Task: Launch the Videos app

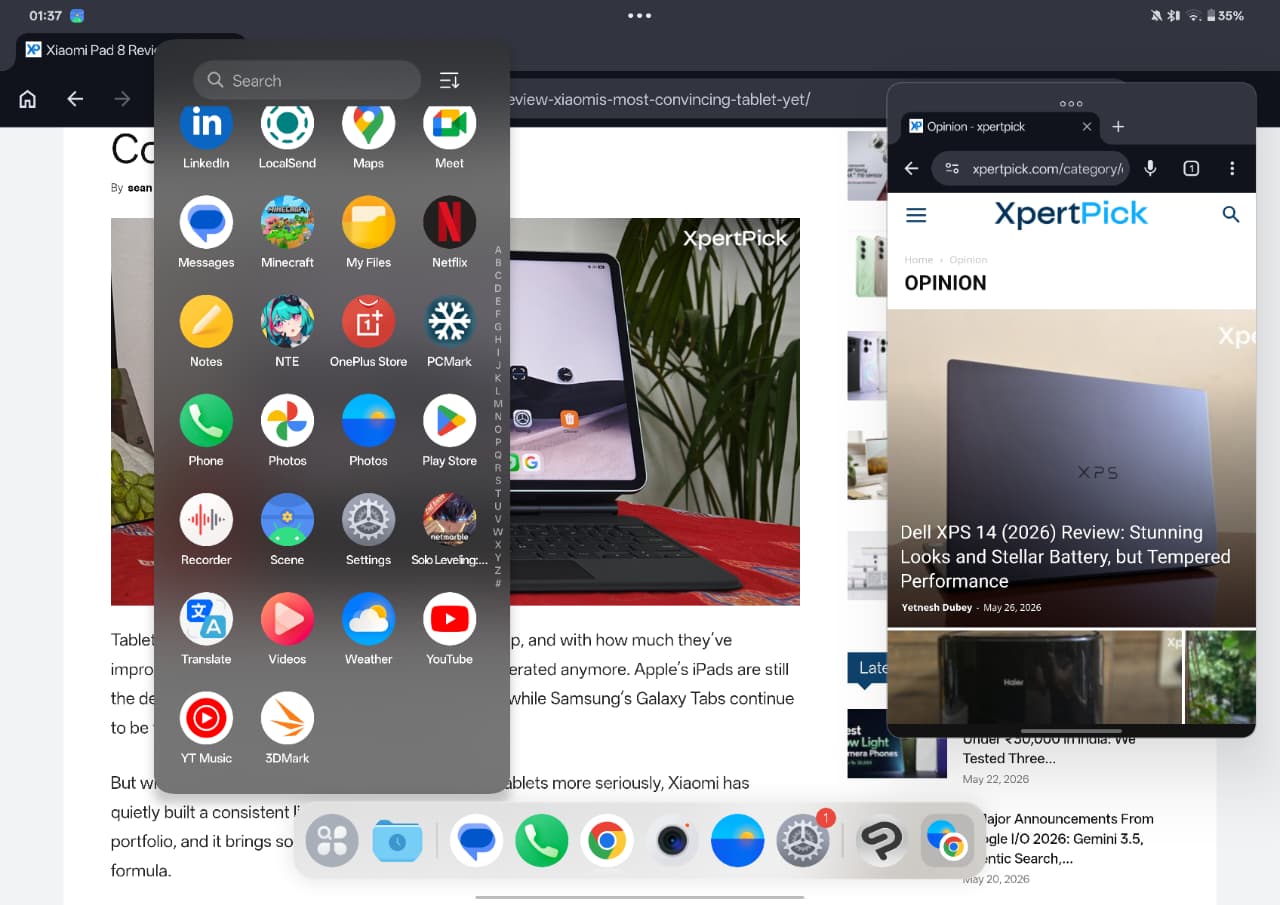Action: 287,618
